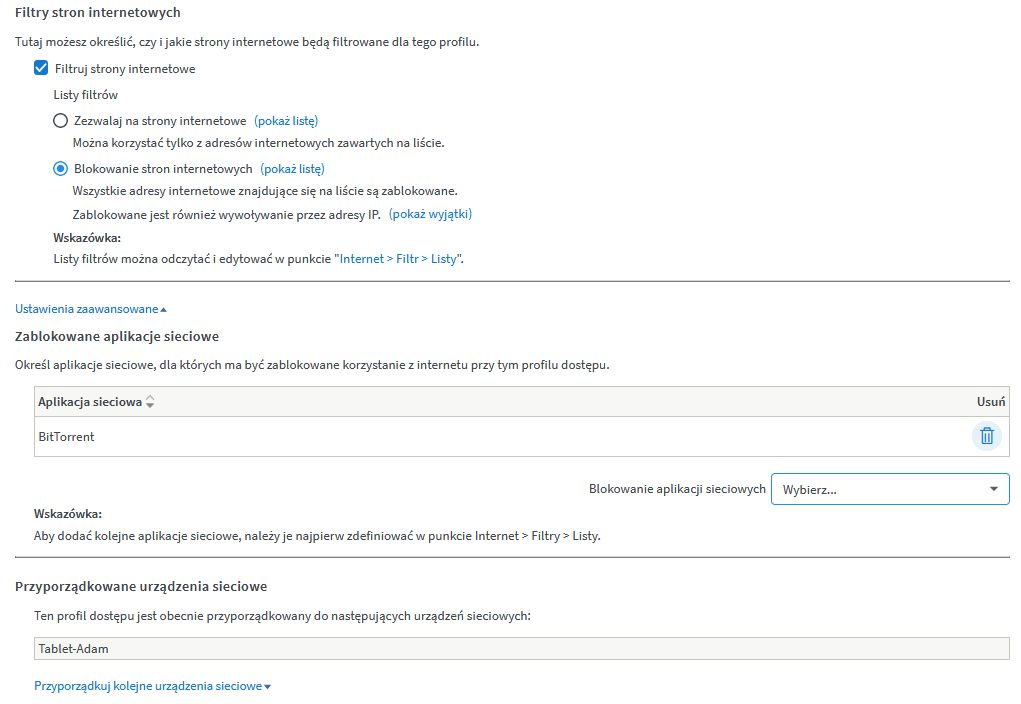Click the Blokowanie aplikacji sieciowych label
Viewport: 1021px width, 704px height.
coord(677,489)
